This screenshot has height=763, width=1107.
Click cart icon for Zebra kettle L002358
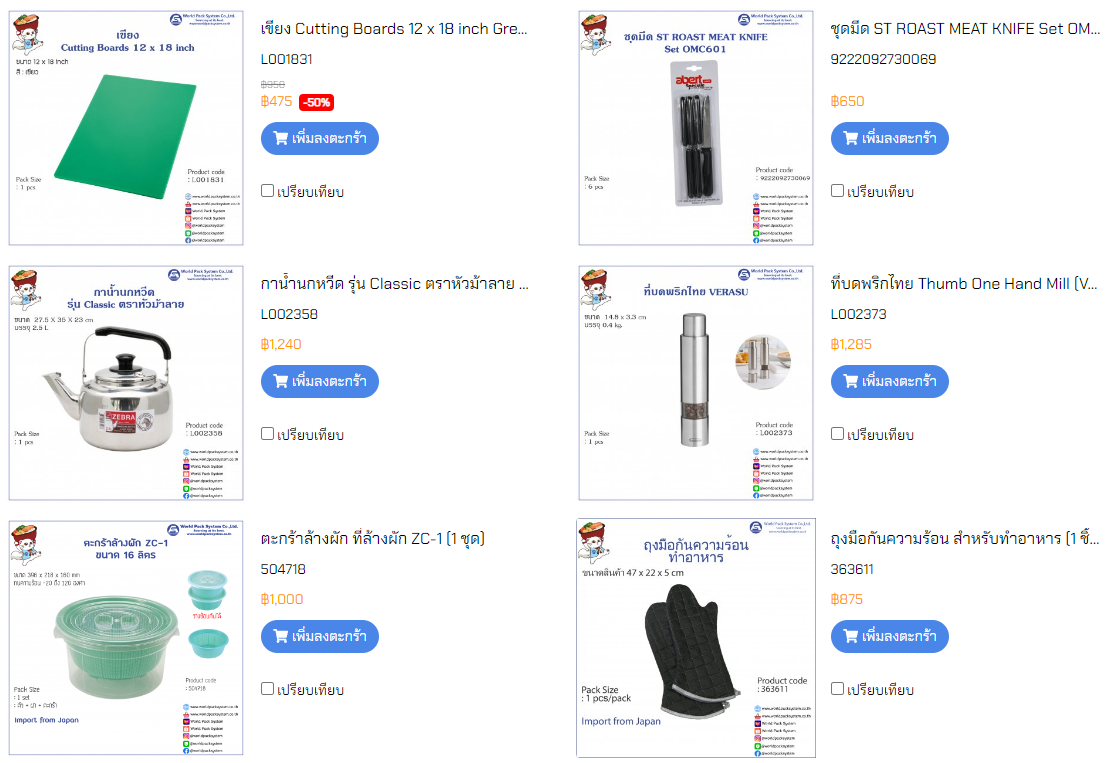coord(280,381)
